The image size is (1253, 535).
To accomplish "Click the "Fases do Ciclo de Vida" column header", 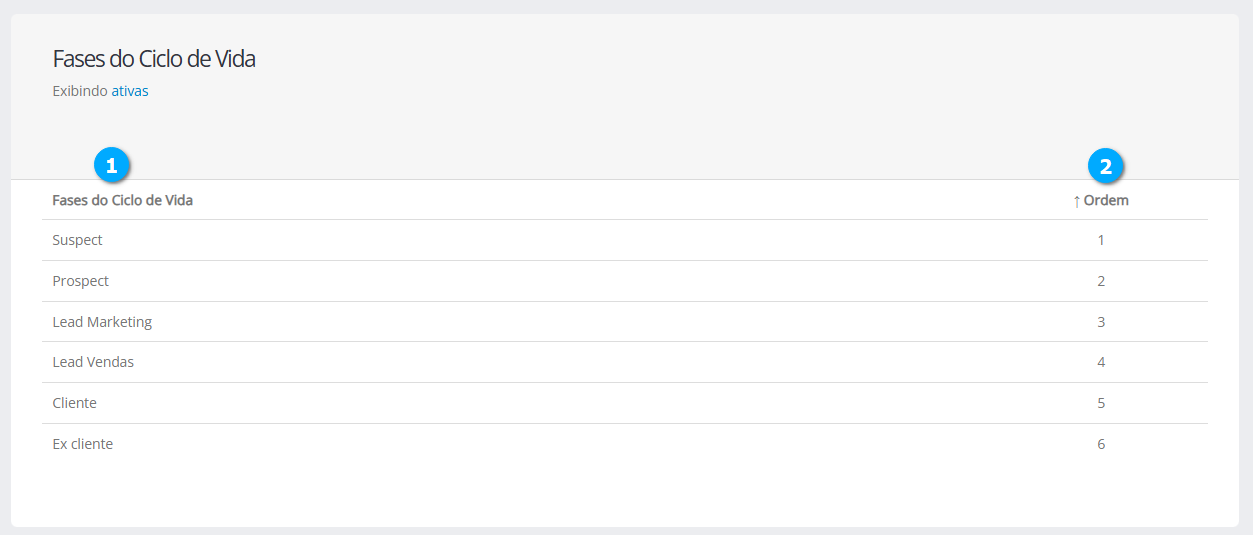I will tap(122, 200).
